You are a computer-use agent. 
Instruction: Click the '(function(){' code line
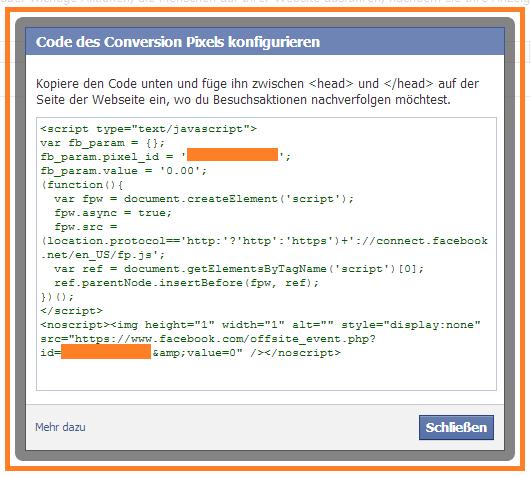click(x=82, y=185)
